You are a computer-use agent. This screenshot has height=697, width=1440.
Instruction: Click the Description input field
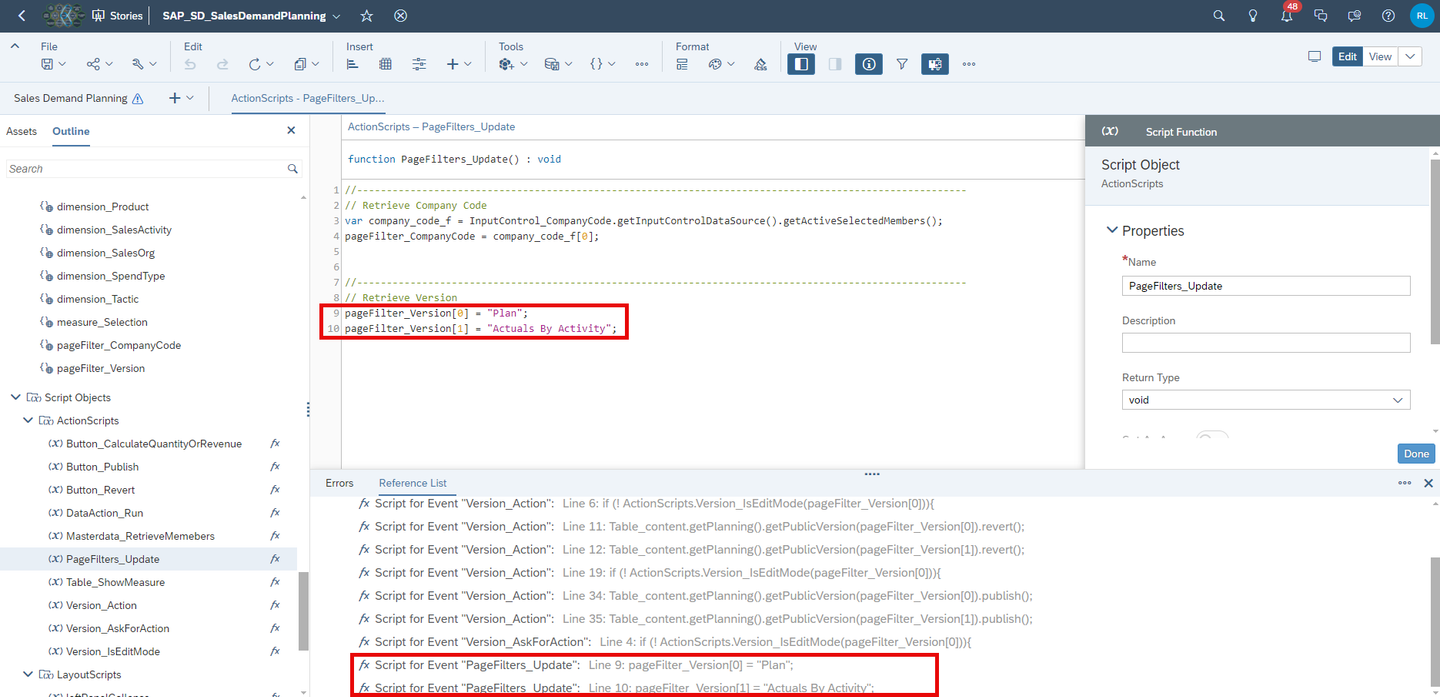point(1266,343)
